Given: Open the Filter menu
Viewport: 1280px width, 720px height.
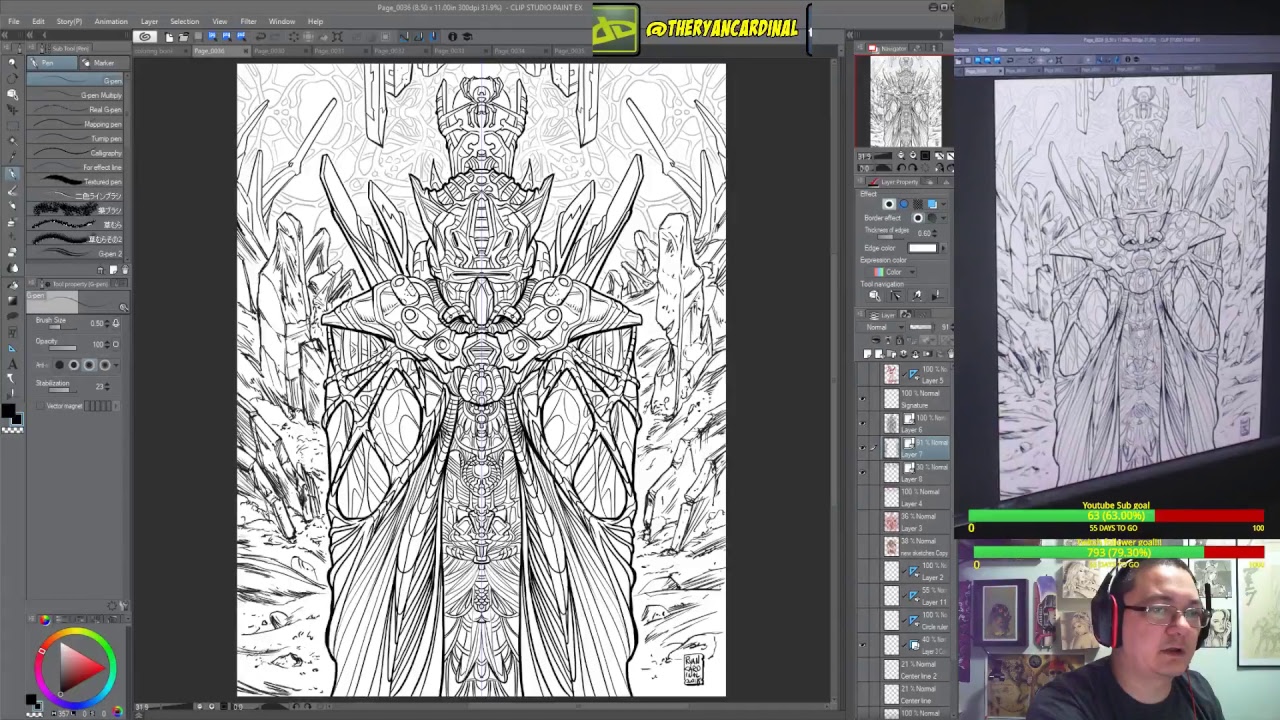Looking at the screenshot, I should pos(248,21).
